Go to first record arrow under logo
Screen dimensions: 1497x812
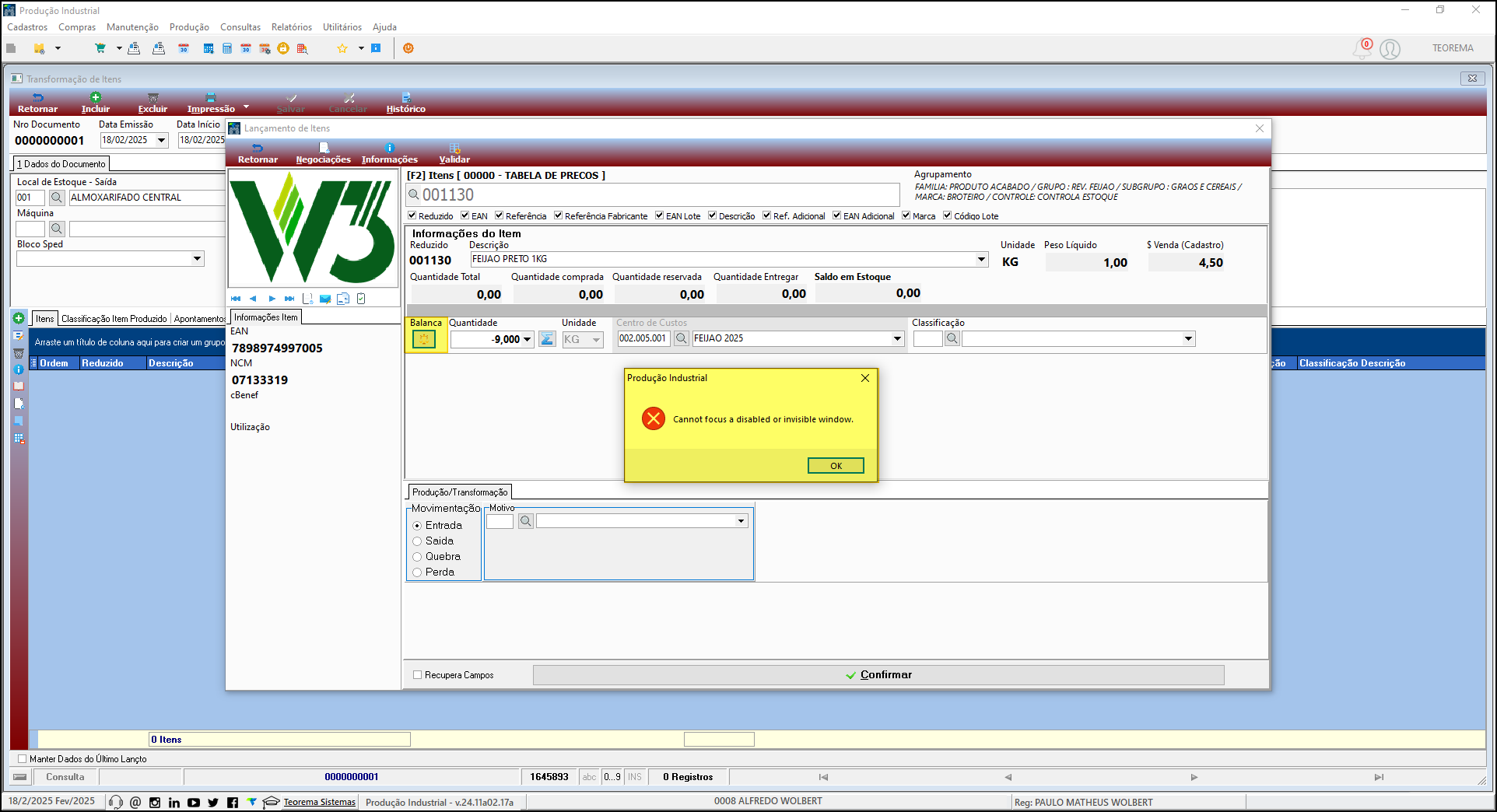[236, 299]
